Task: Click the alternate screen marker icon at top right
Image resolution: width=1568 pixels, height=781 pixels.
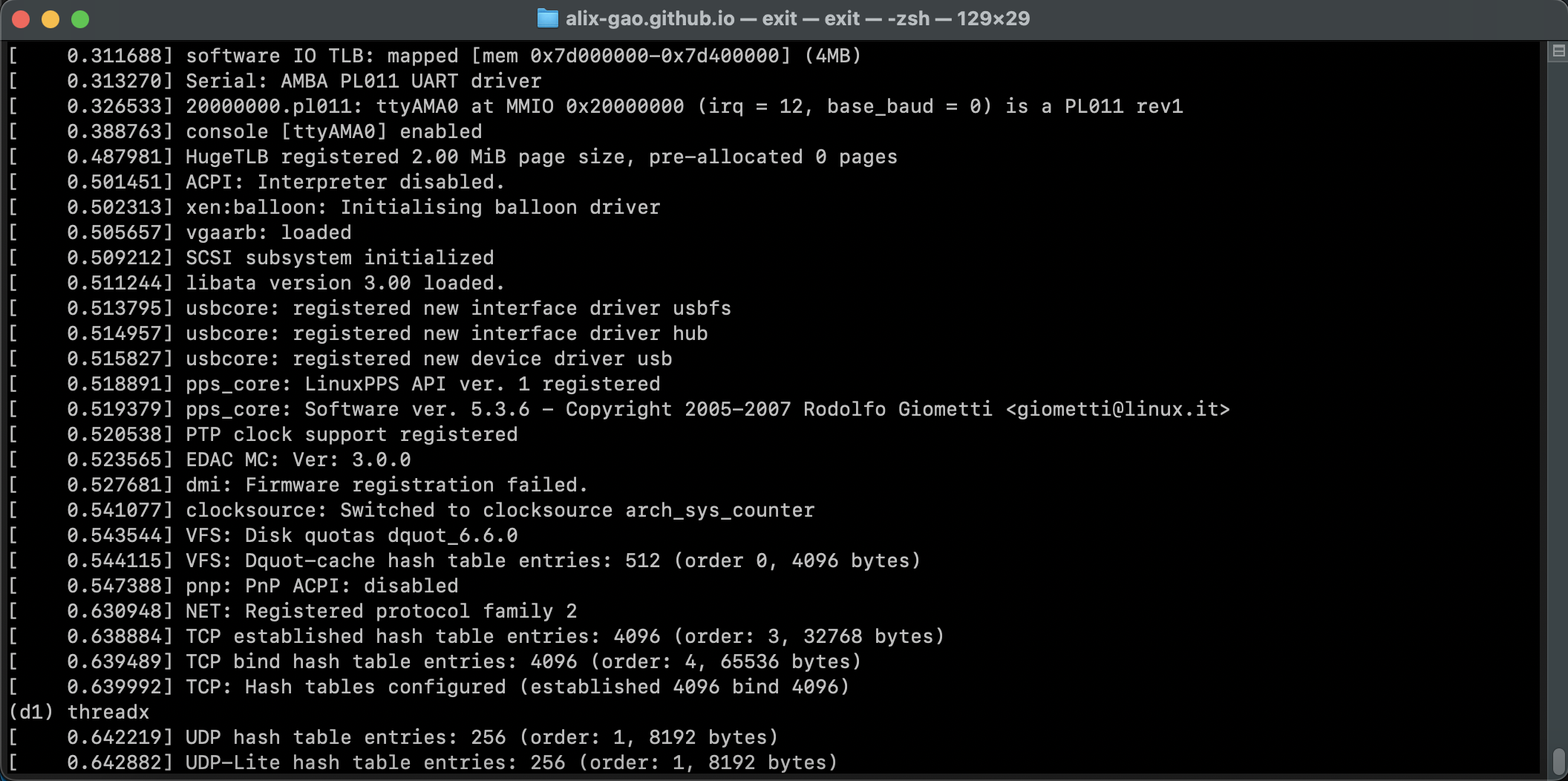Action: (1558, 51)
